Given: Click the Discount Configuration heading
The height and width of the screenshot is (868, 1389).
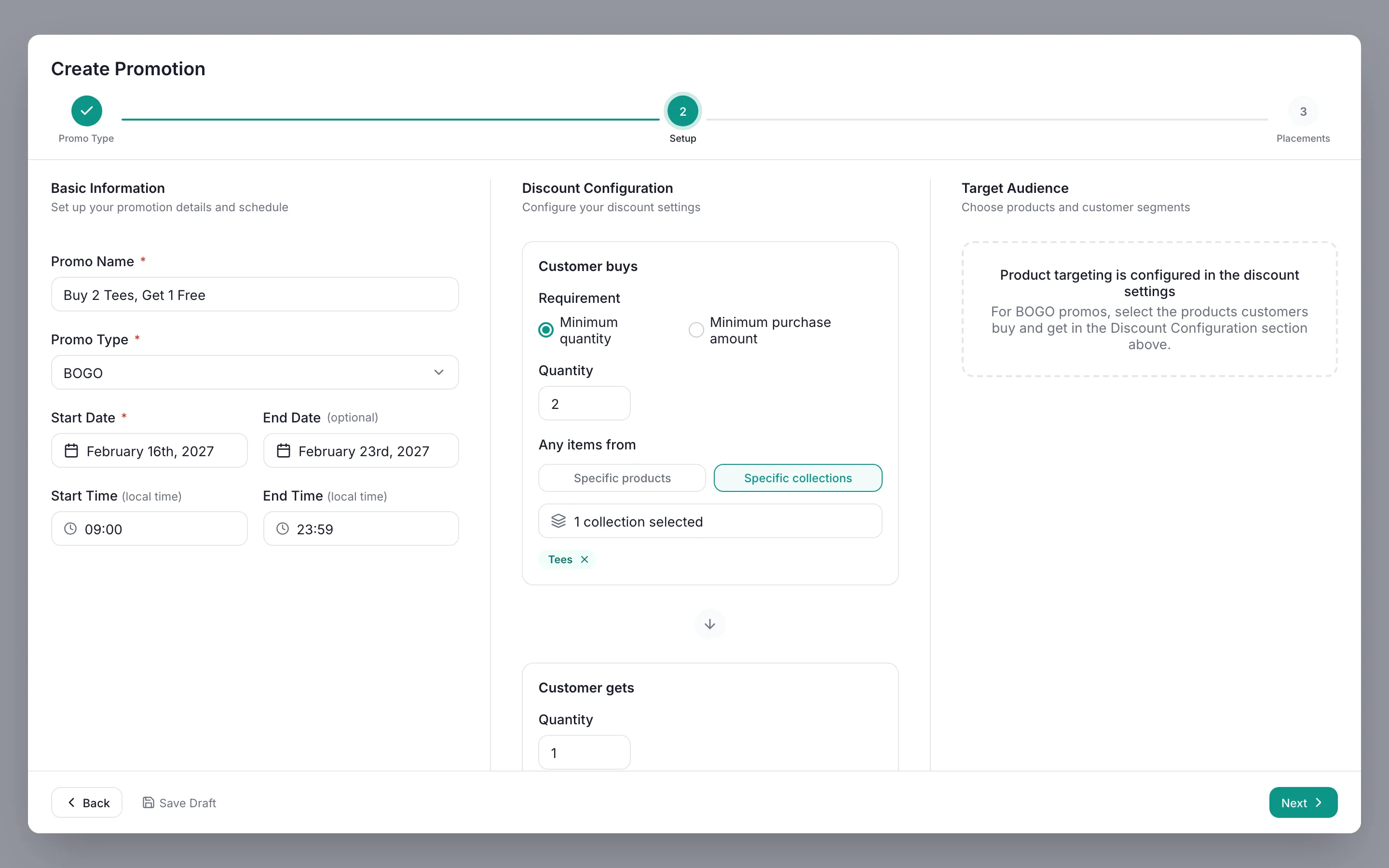Looking at the screenshot, I should click(598, 188).
